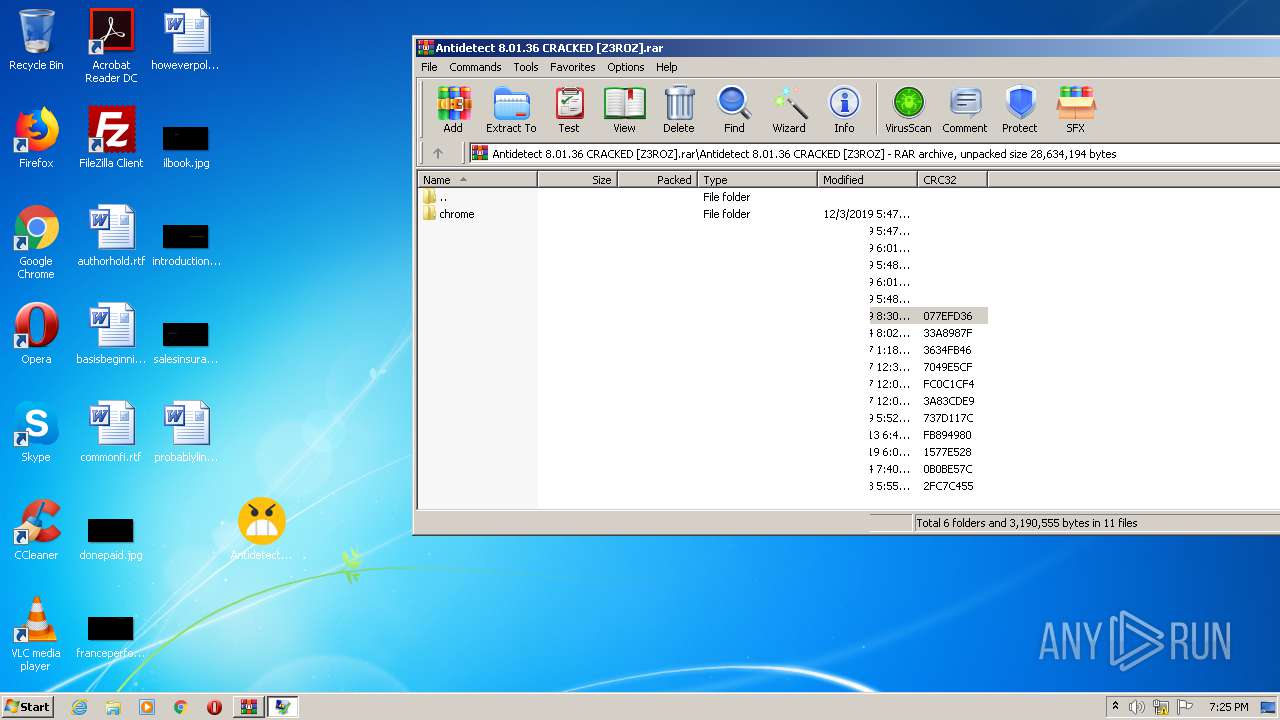Click the status bar total files text
1280x720 pixels.
1026,523
